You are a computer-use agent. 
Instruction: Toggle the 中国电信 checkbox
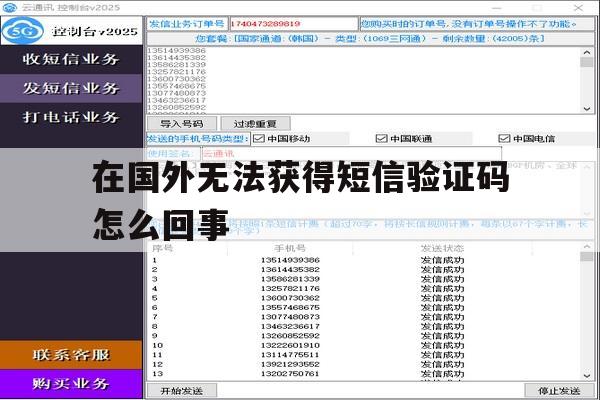(504, 139)
